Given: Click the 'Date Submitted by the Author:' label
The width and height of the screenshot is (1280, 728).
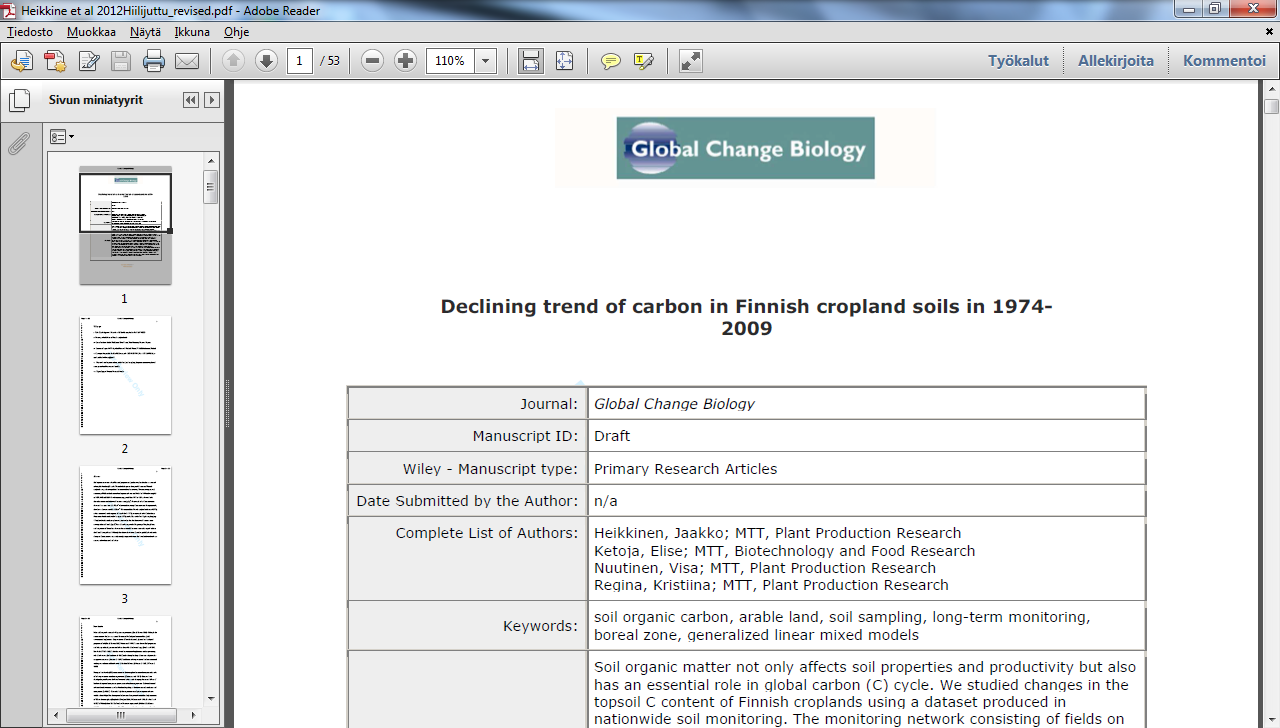Looking at the screenshot, I should (467, 501).
